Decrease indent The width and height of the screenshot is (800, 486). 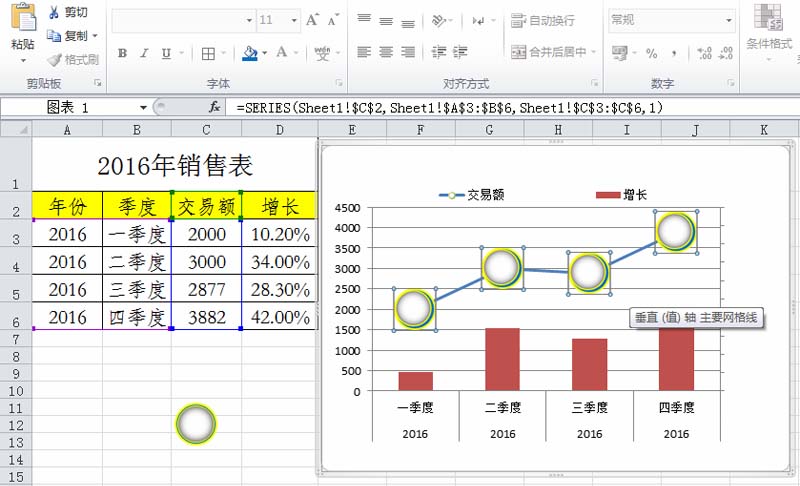pos(438,52)
